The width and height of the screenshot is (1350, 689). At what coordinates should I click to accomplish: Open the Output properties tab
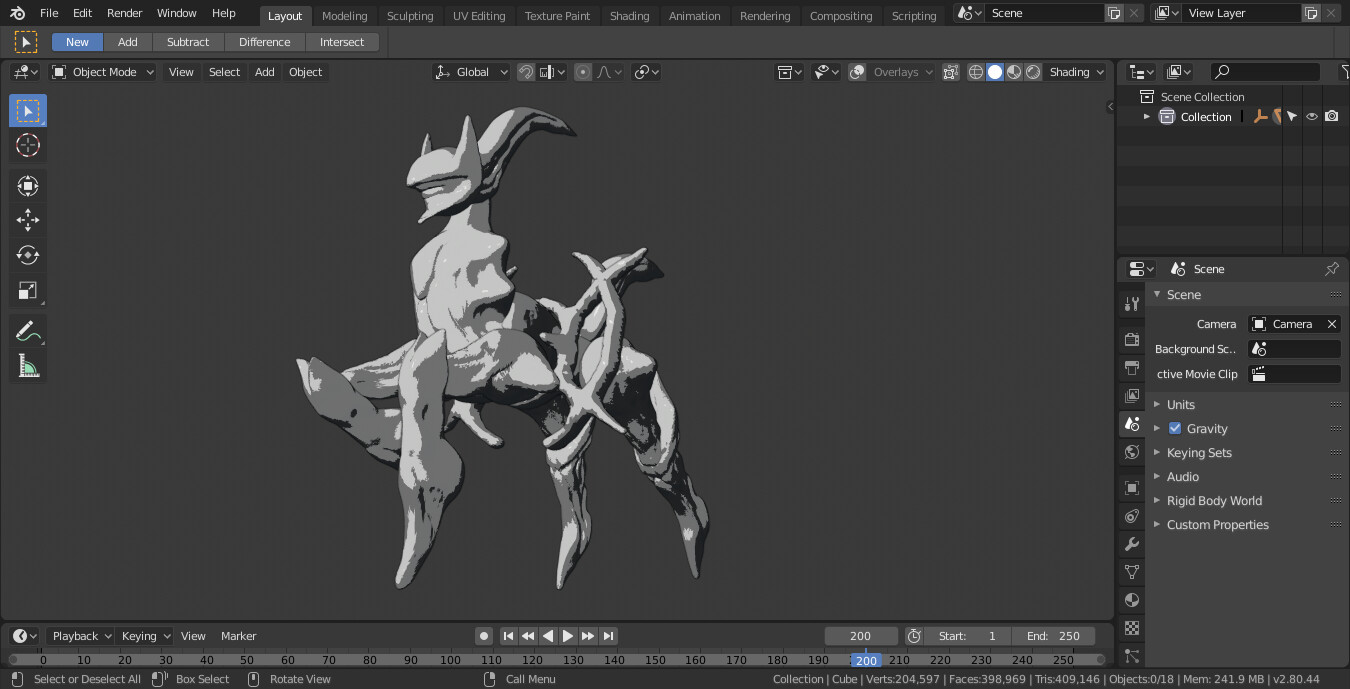(x=1132, y=368)
